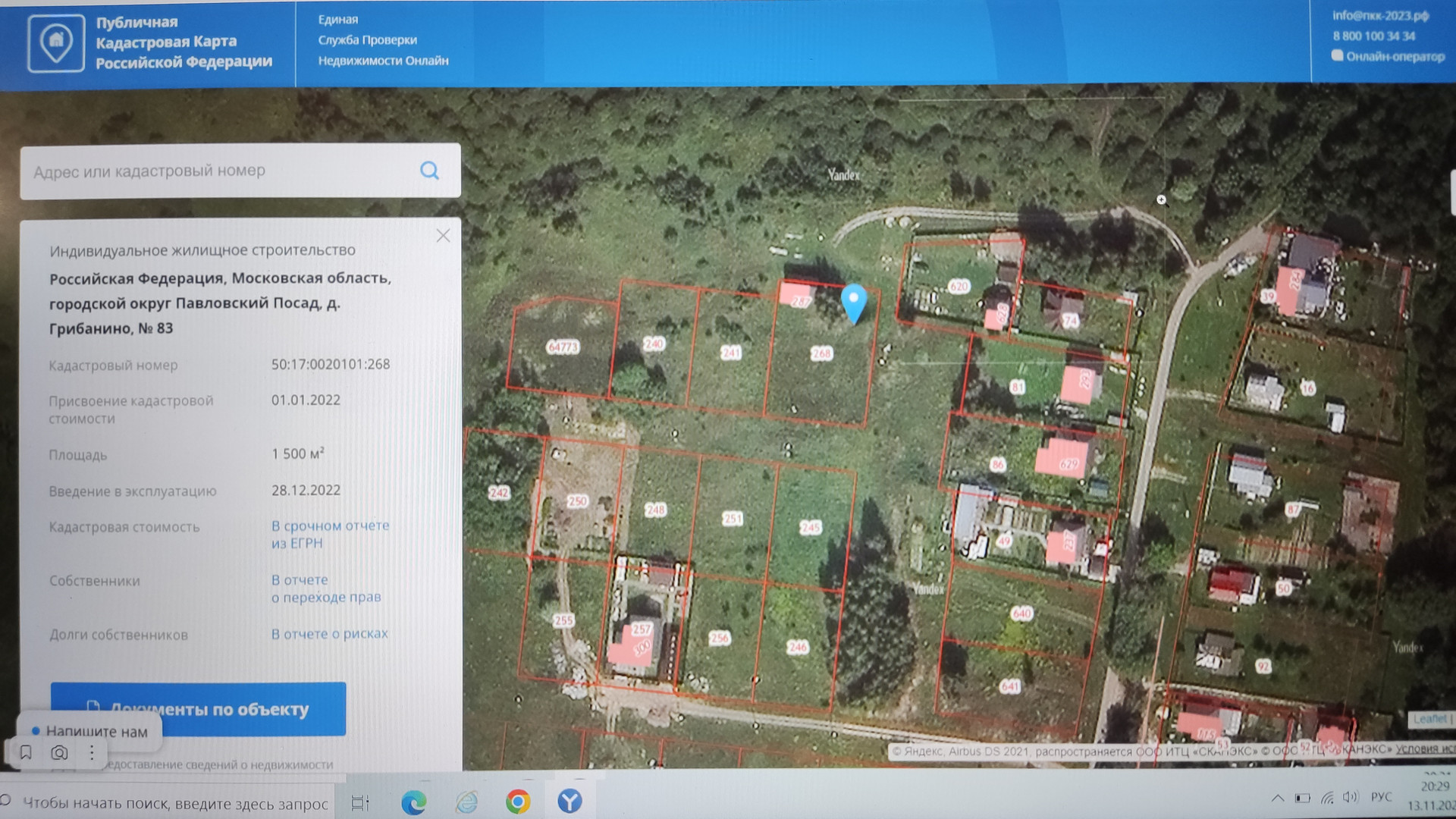1456x819 pixels.
Task: Switch the РУС keyboard language indicator
Action: point(1381,797)
